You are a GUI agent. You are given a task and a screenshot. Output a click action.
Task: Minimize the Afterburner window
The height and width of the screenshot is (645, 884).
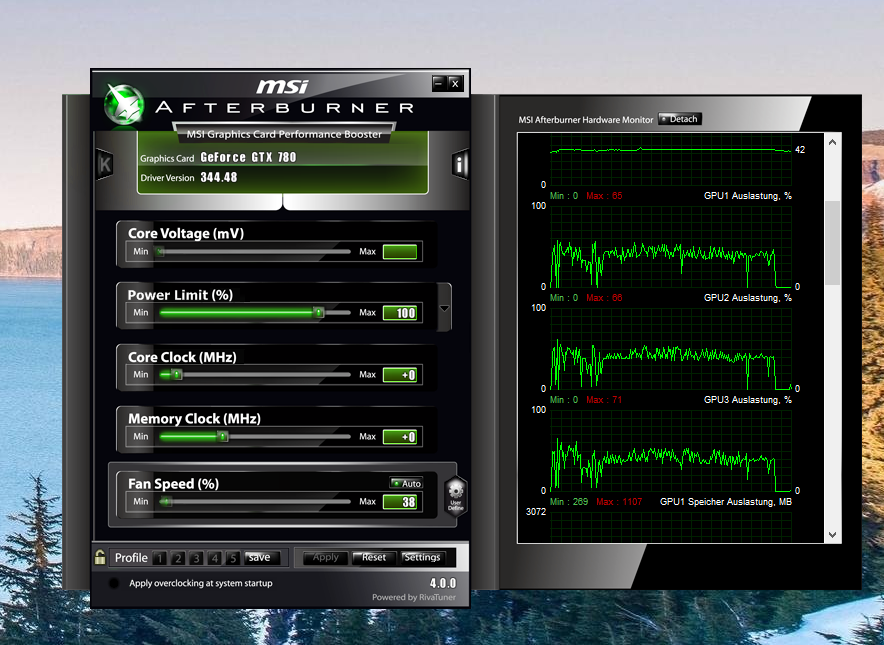tap(439, 83)
